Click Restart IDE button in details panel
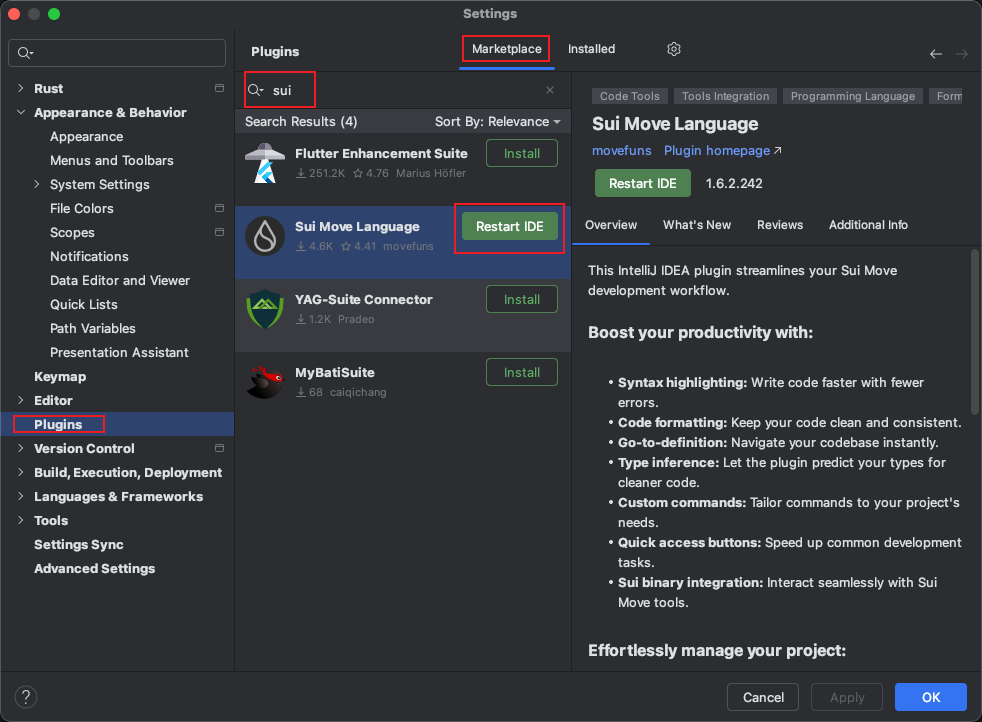 tap(643, 183)
